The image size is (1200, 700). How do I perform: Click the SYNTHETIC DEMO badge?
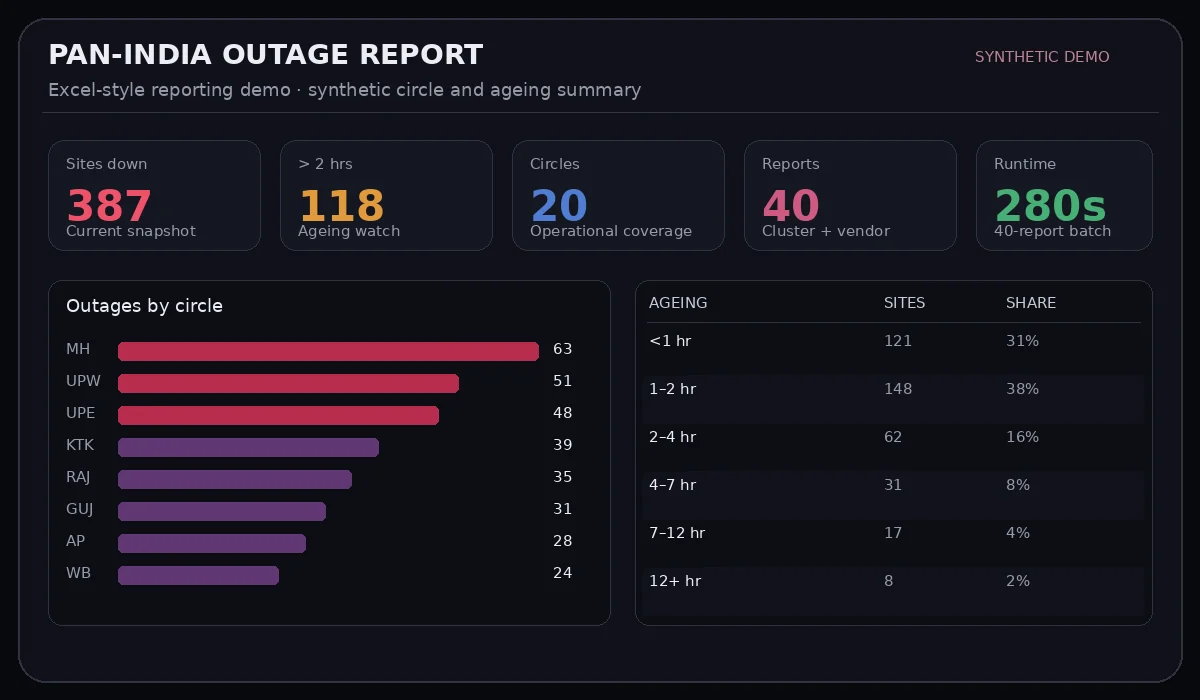coord(1042,57)
